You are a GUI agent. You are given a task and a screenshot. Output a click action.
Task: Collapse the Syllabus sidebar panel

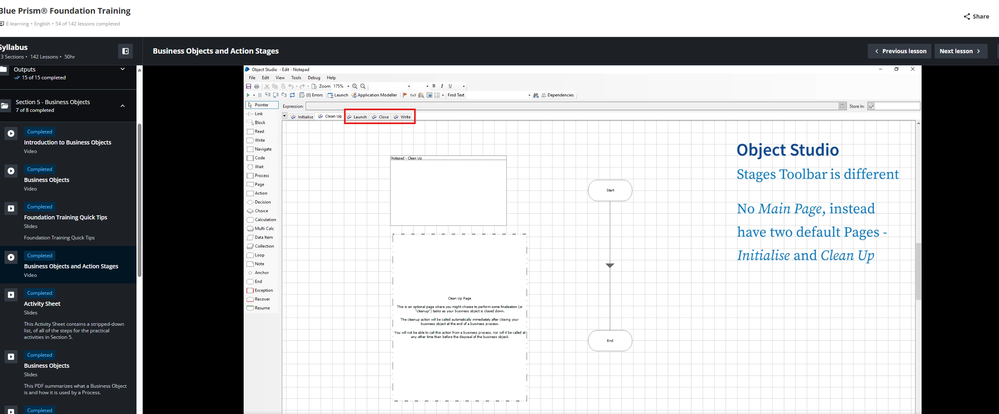coord(126,51)
